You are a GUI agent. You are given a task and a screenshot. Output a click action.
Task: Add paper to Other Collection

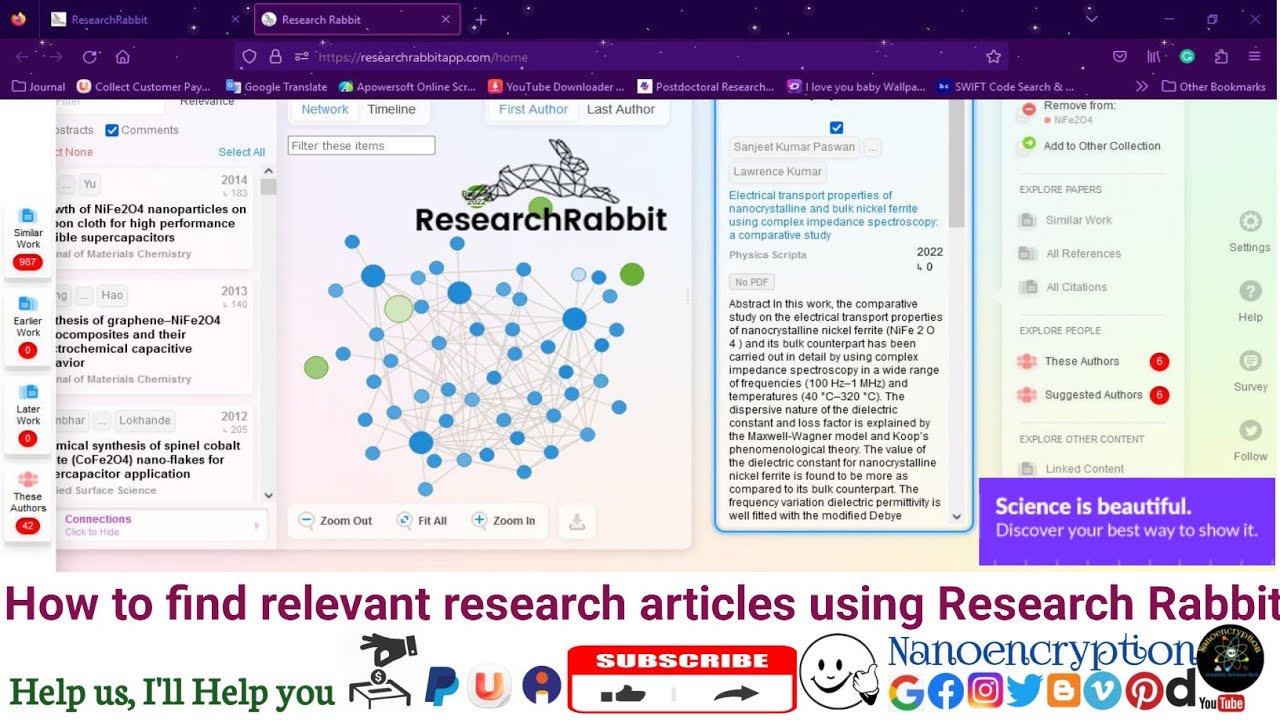point(1090,146)
